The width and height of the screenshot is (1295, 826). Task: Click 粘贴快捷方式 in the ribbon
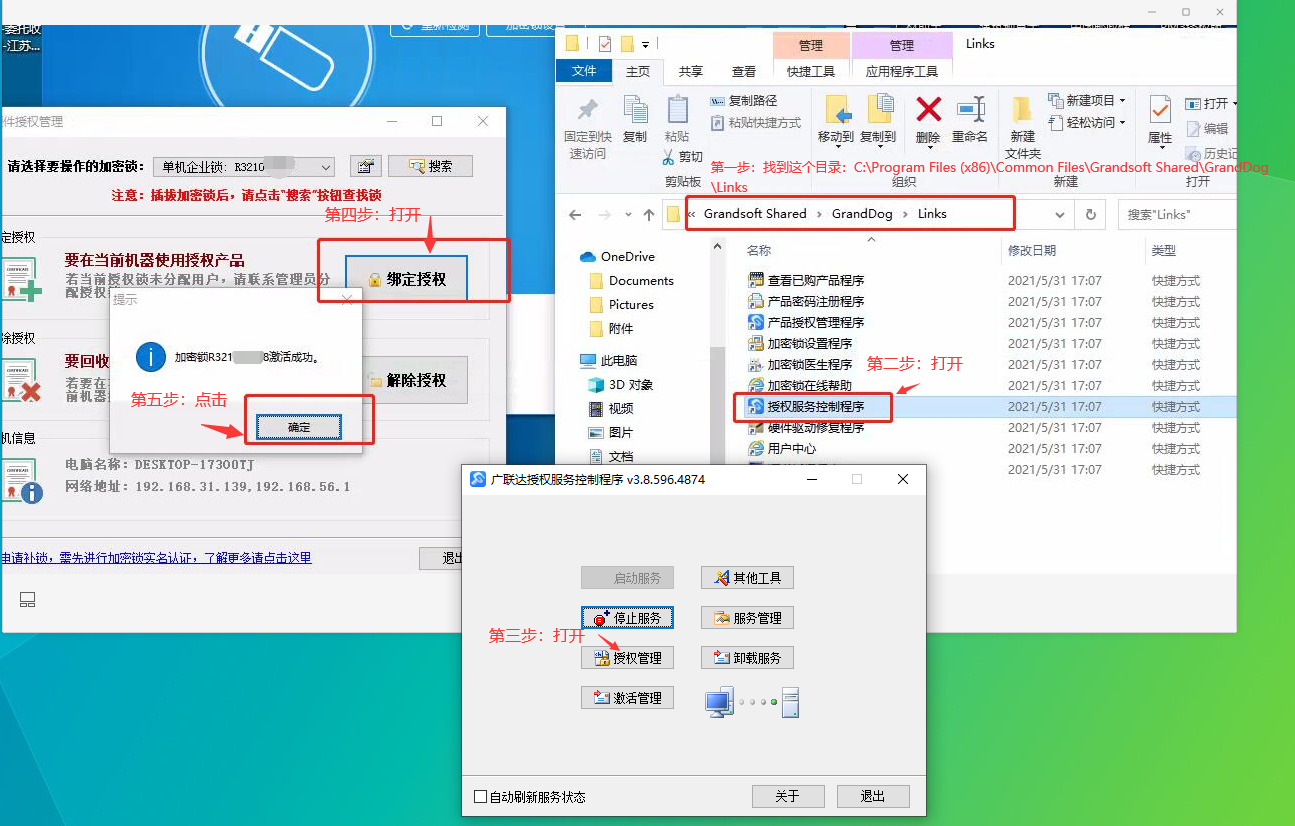tap(756, 123)
